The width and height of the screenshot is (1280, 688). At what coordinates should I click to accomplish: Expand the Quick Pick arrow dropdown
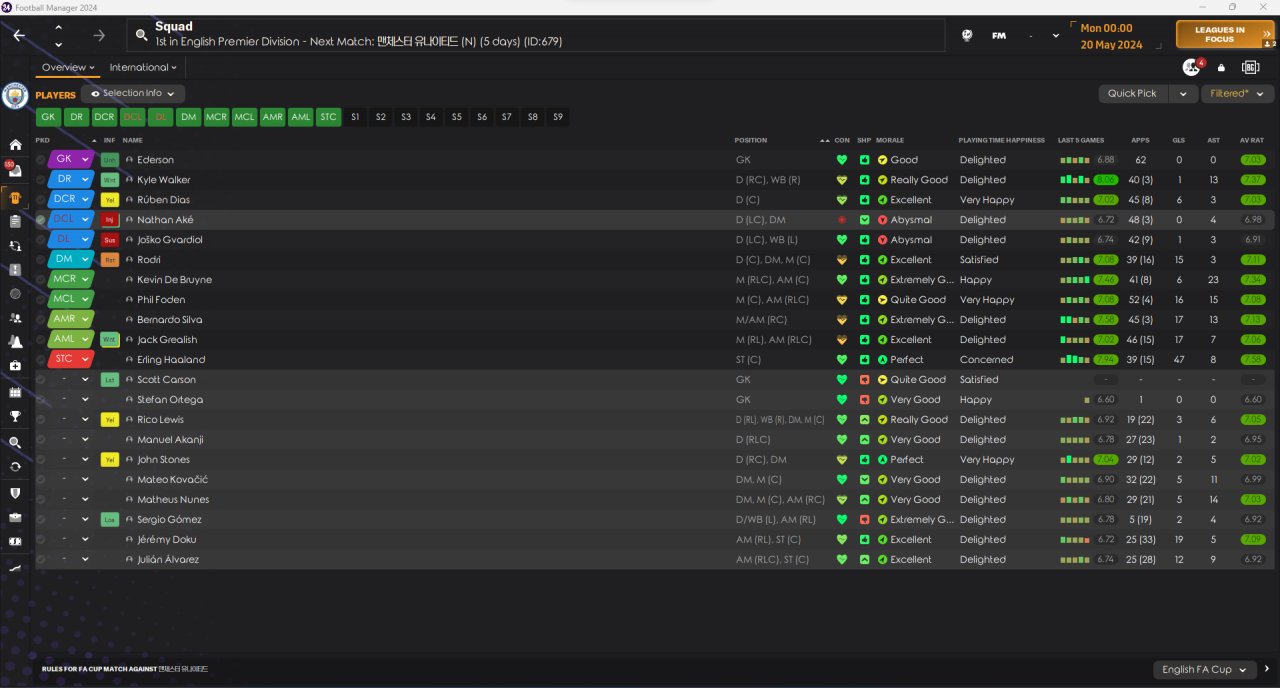1183,93
